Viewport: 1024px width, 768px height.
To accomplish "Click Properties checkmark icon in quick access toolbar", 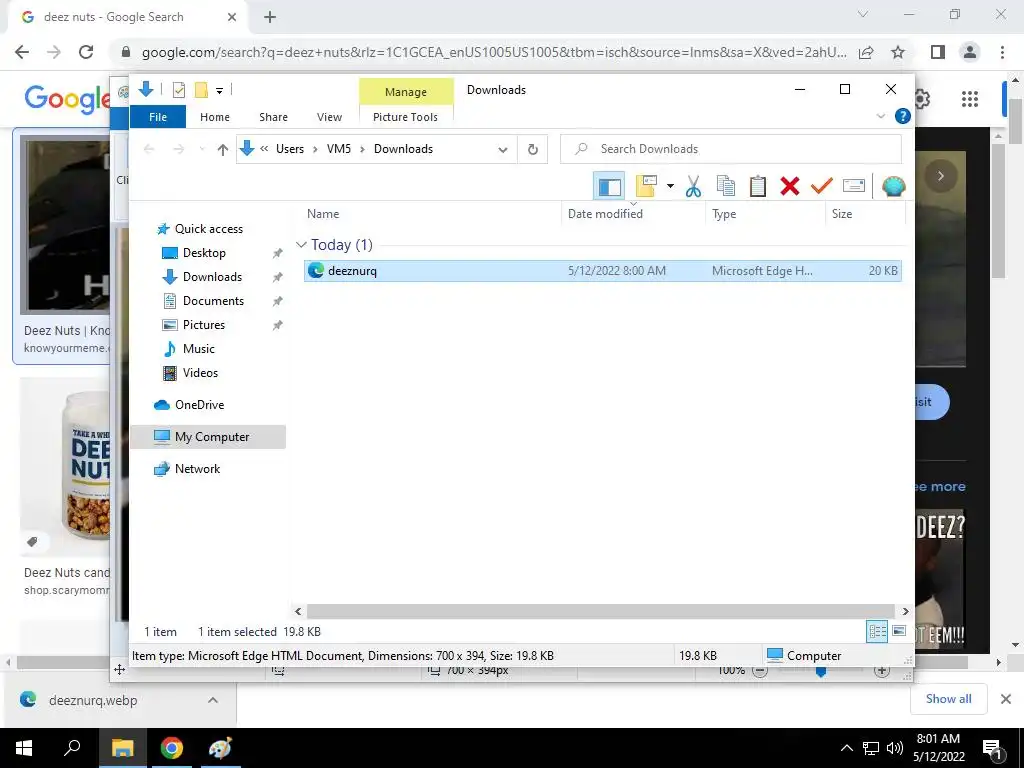I will [x=178, y=90].
